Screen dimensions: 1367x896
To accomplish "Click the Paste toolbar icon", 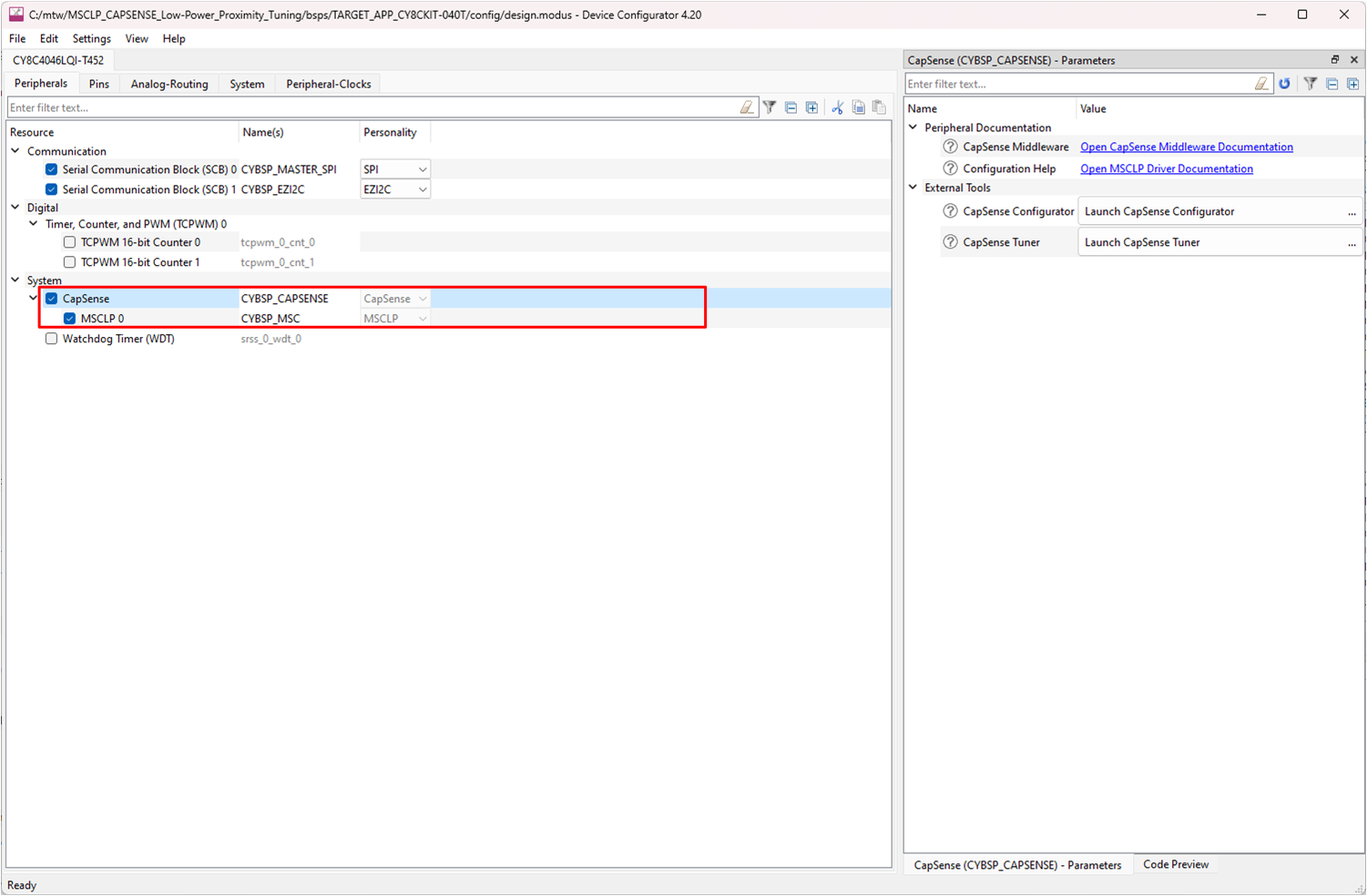I will pos(879,107).
